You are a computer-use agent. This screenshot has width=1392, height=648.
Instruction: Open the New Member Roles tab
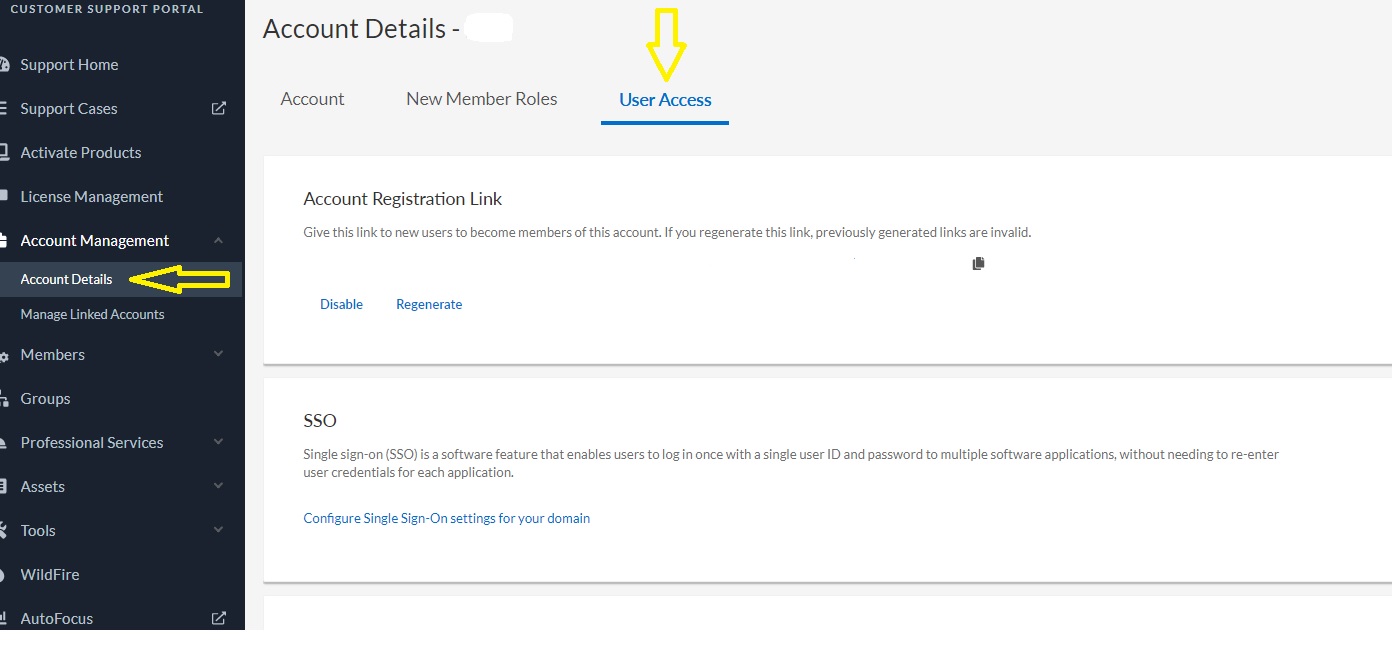click(481, 99)
